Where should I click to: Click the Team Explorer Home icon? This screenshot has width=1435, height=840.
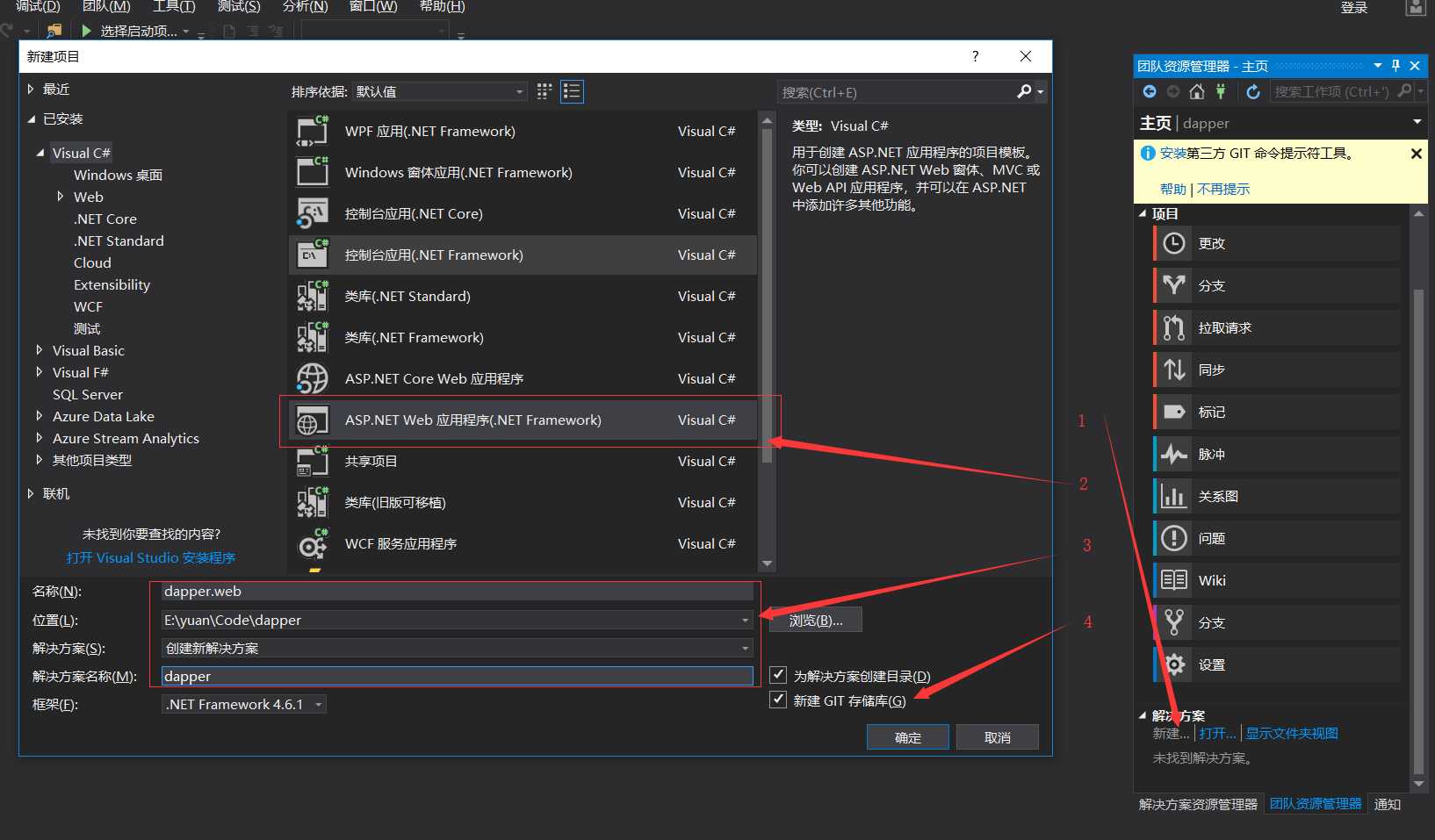(1196, 91)
